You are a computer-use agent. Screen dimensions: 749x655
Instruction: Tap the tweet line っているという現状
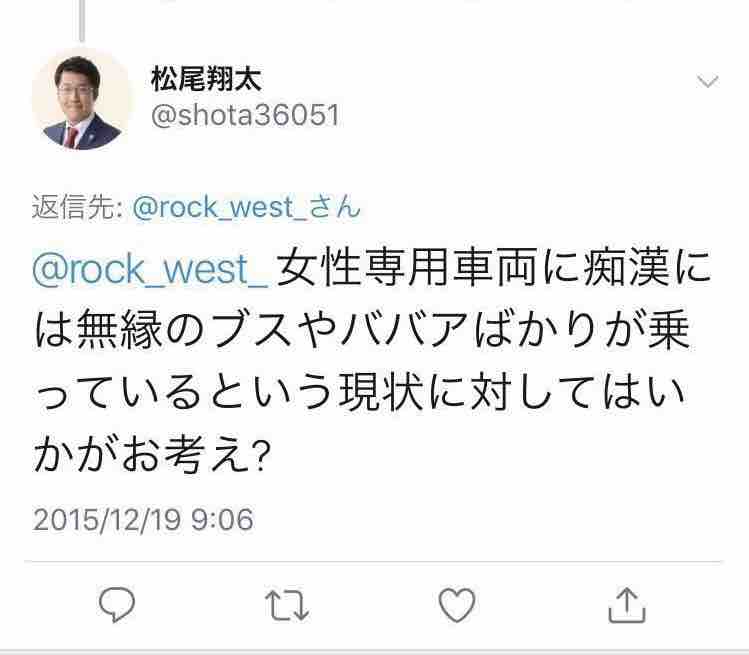pyautogui.click(x=359, y=392)
